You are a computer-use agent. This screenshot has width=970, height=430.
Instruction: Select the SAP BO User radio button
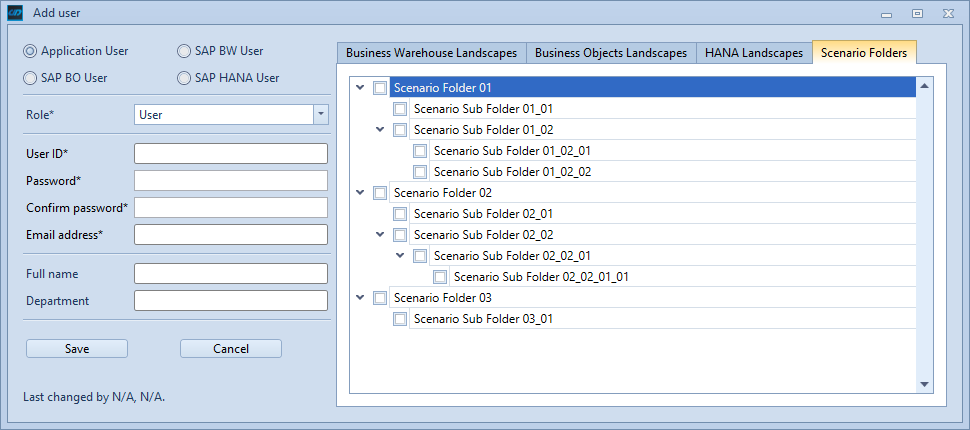click(30, 78)
